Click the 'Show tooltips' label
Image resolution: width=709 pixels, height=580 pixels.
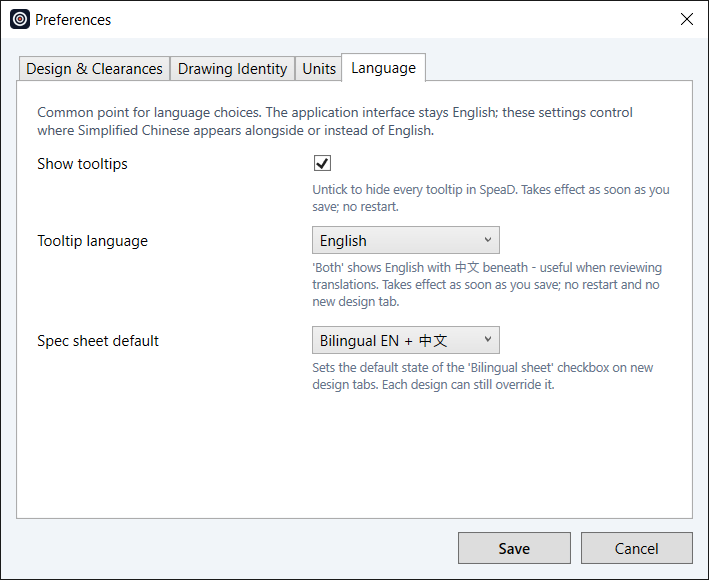(82, 164)
